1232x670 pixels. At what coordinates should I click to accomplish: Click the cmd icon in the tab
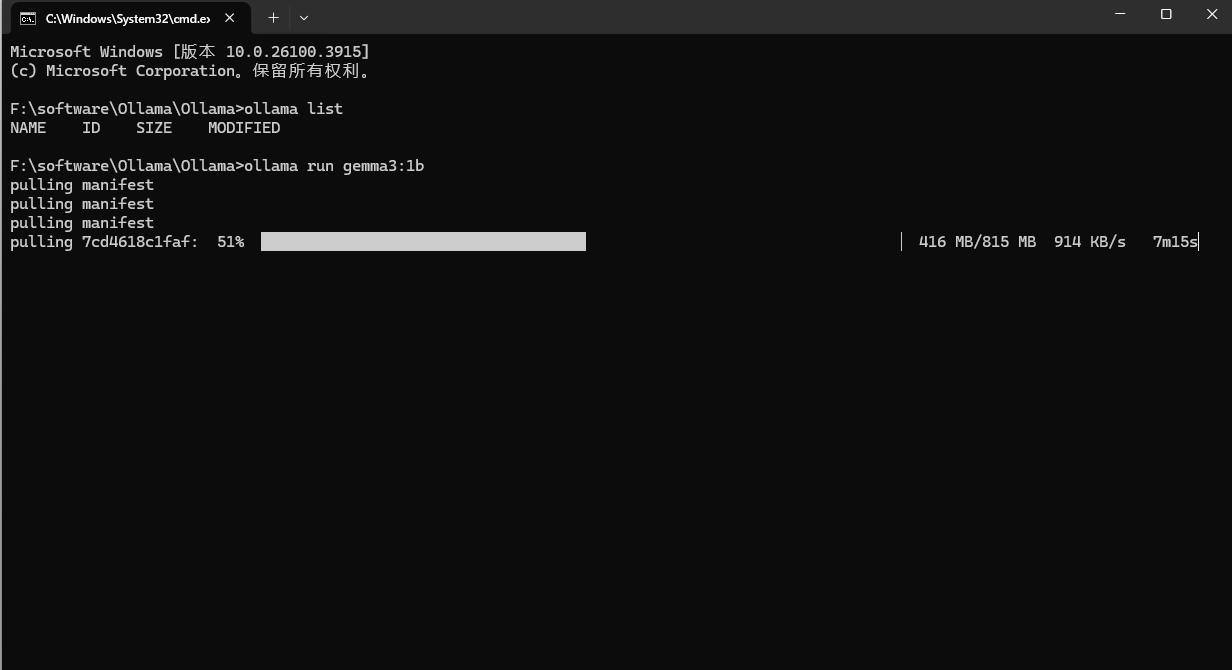click(x=28, y=18)
